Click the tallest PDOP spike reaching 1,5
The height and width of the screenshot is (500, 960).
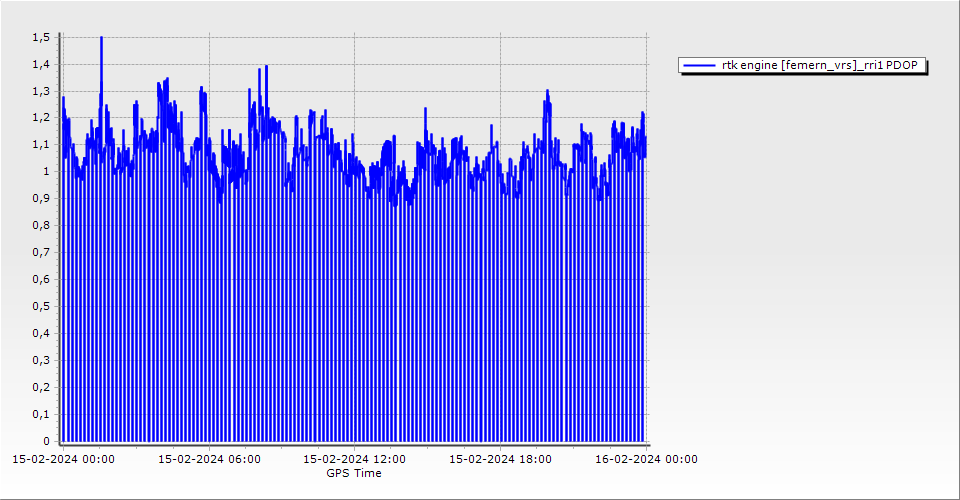click(x=101, y=40)
